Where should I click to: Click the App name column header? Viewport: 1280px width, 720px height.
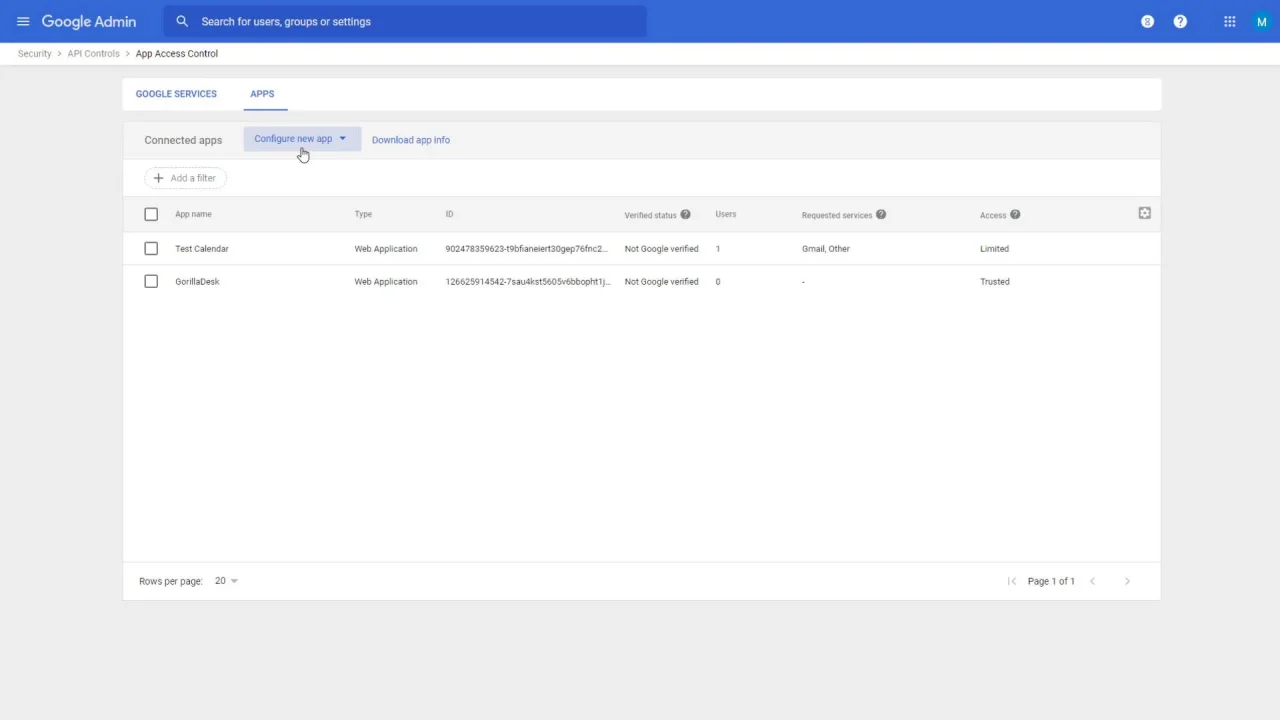tap(193, 214)
